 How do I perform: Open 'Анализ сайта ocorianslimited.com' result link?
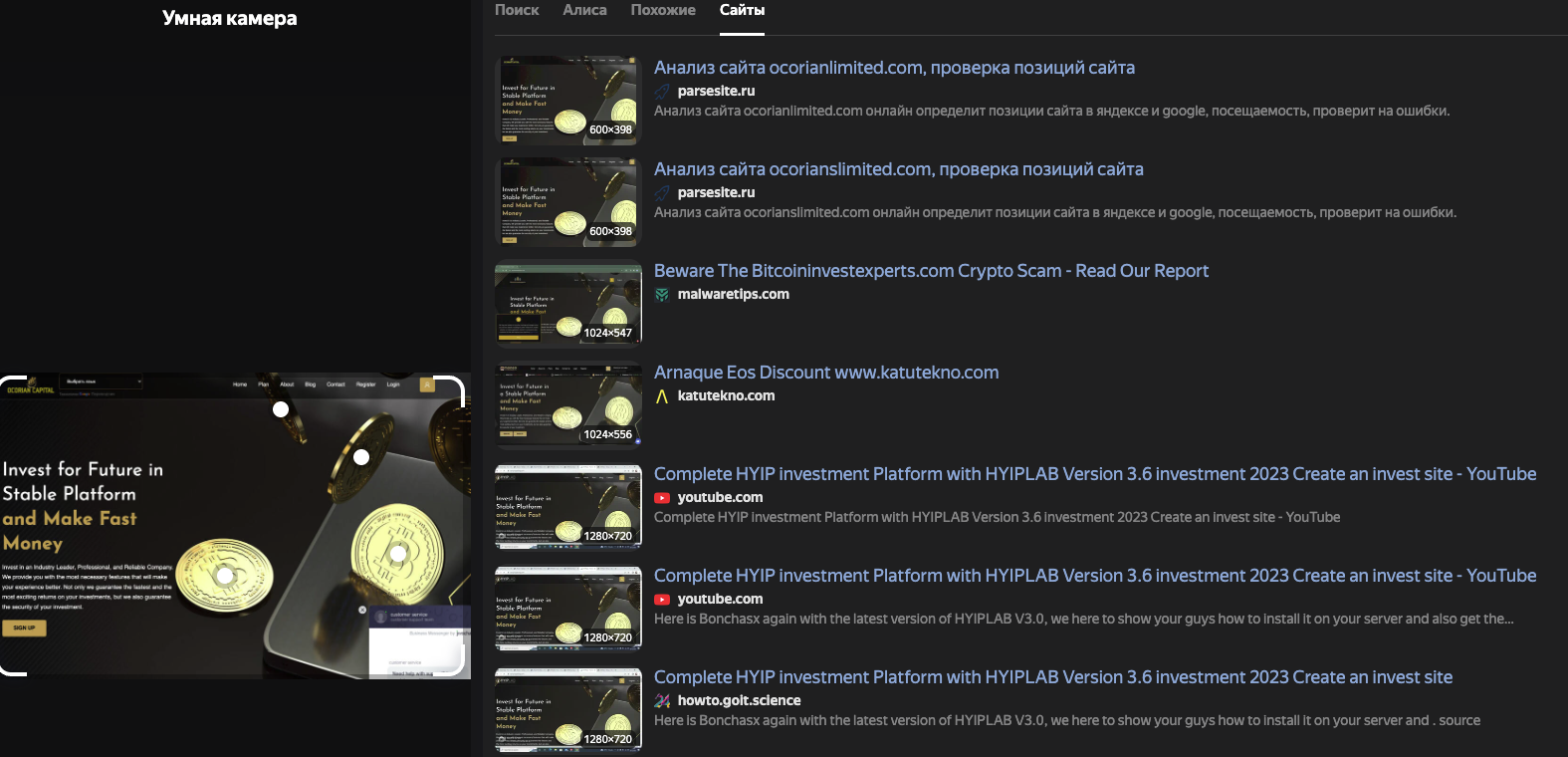point(899,169)
